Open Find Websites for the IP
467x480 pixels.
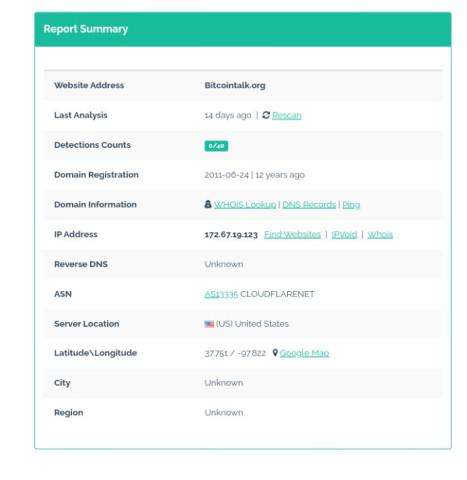pyautogui.click(x=292, y=234)
